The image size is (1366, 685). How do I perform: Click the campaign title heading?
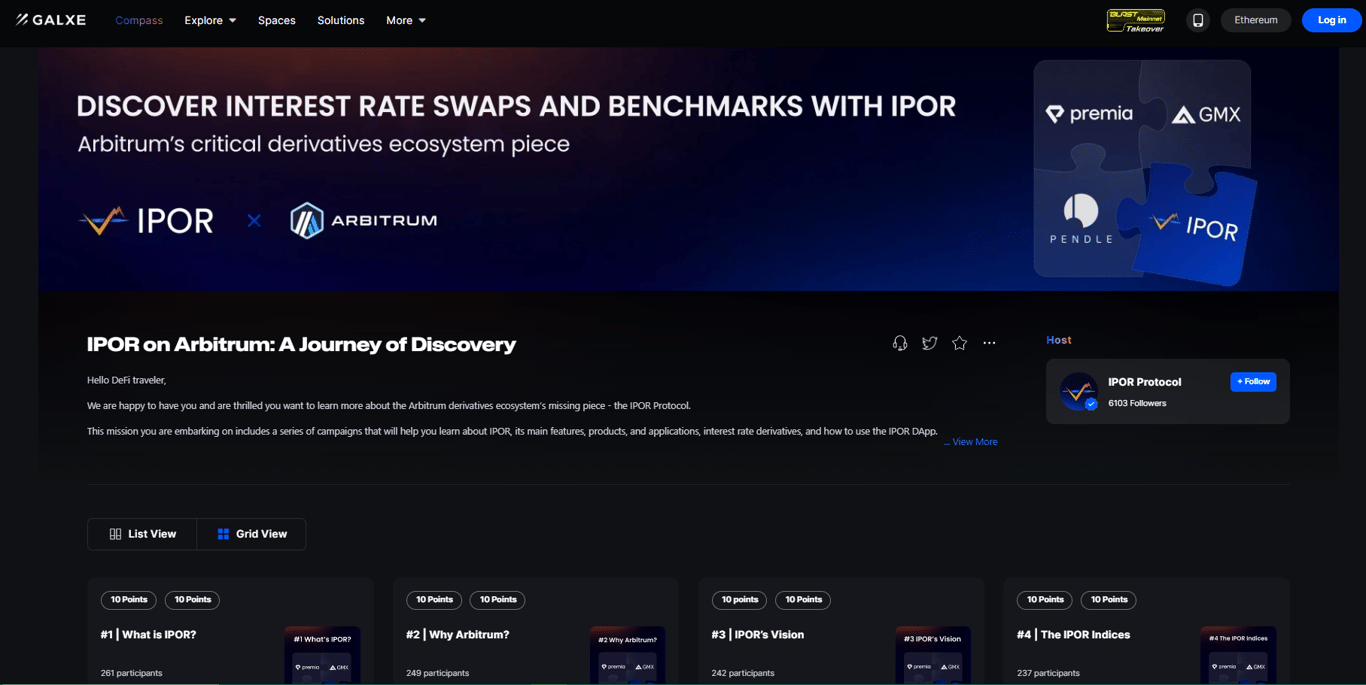click(x=301, y=344)
